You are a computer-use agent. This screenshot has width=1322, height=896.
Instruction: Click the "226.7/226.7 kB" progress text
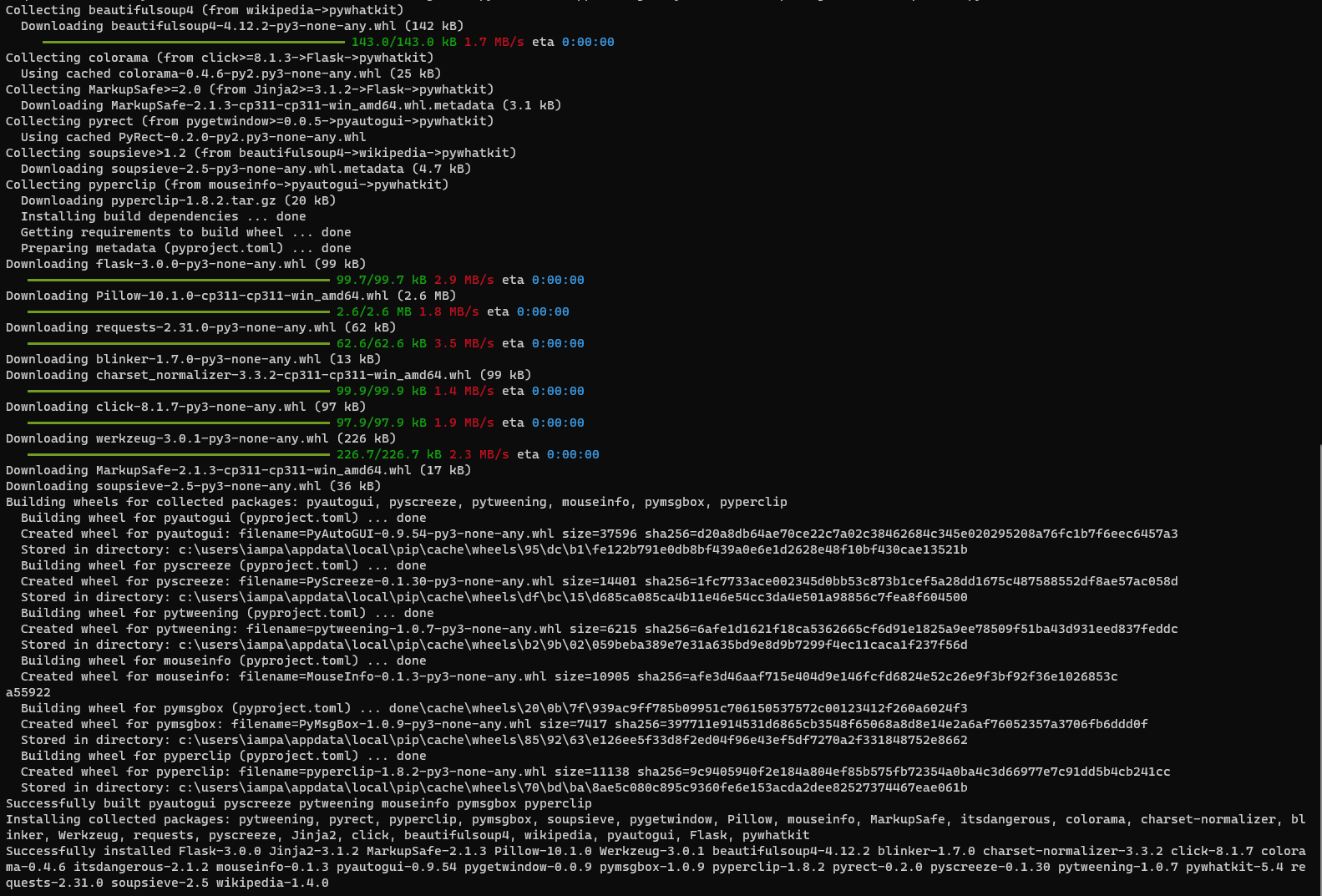click(389, 454)
